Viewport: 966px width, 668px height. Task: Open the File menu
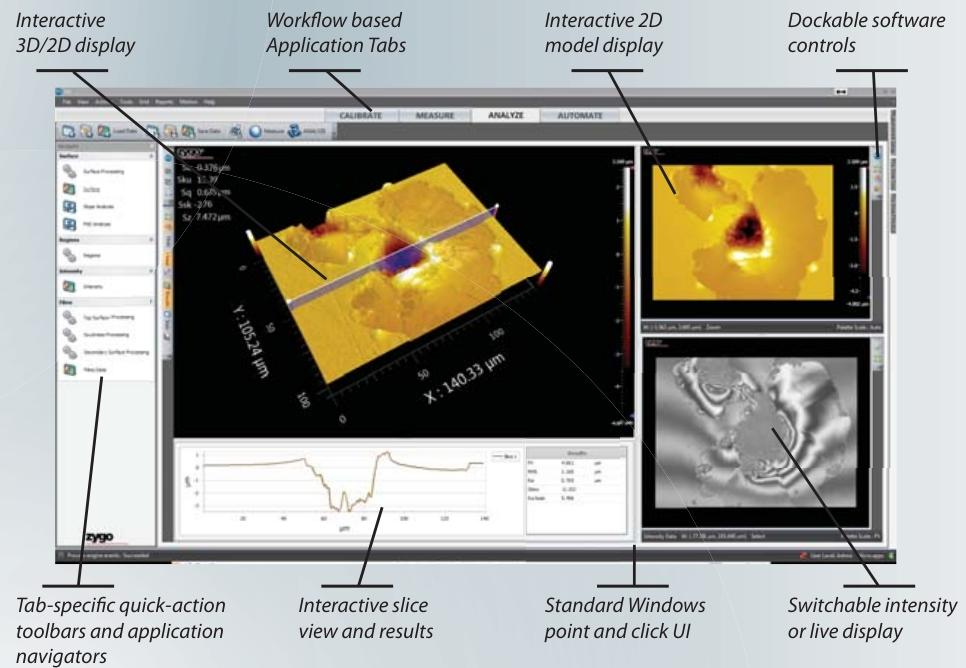[x=67, y=102]
